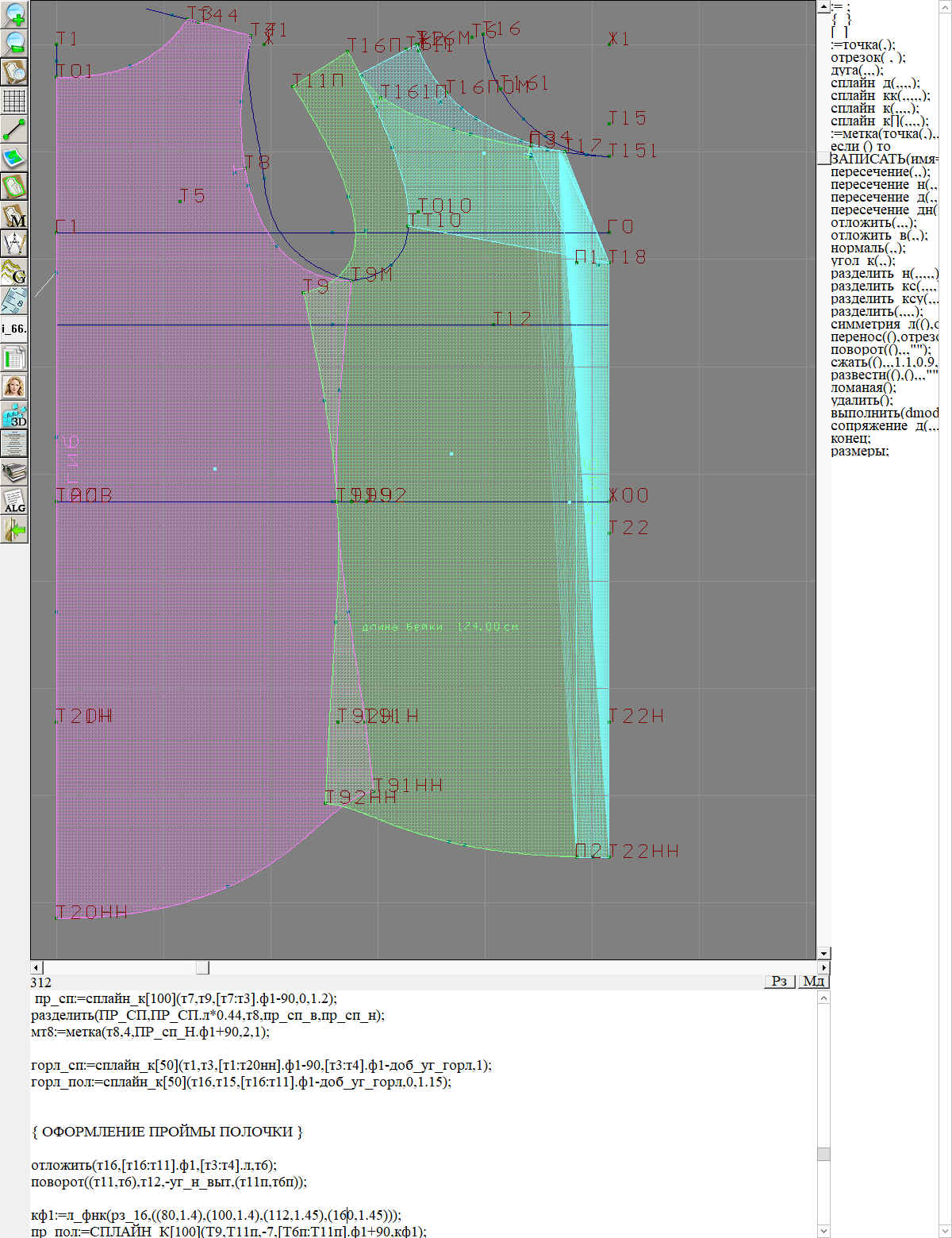Image resolution: width=952 pixels, height=1238 pixels.
Task: Click the compass drawing tool icon
Action: (x=14, y=243)
